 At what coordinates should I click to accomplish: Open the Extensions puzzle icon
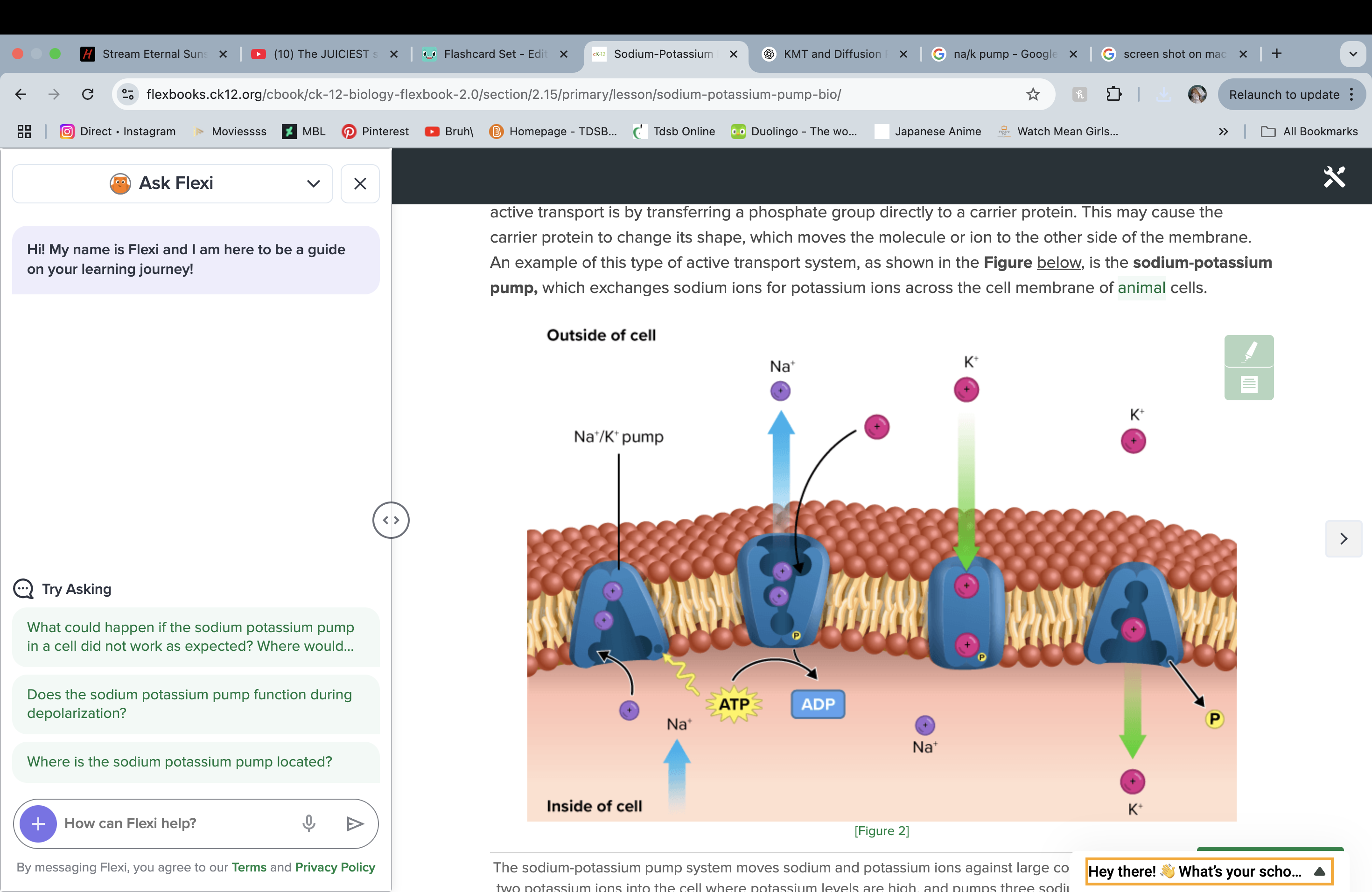1114,95
